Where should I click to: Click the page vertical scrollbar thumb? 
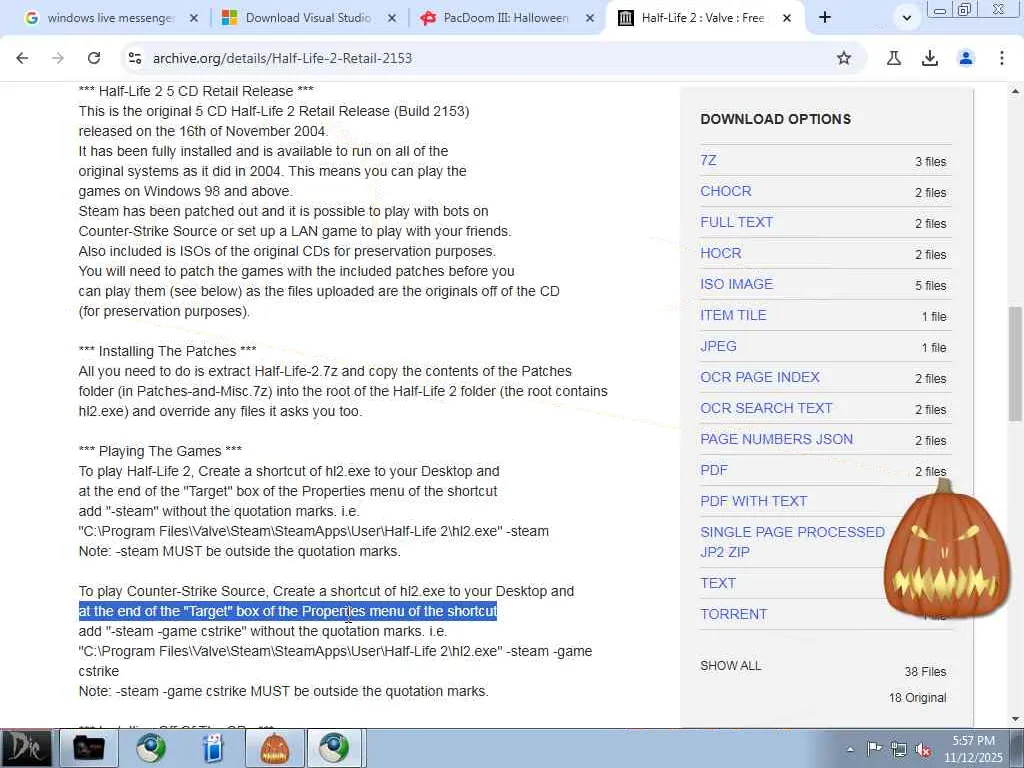point(1015,364)
